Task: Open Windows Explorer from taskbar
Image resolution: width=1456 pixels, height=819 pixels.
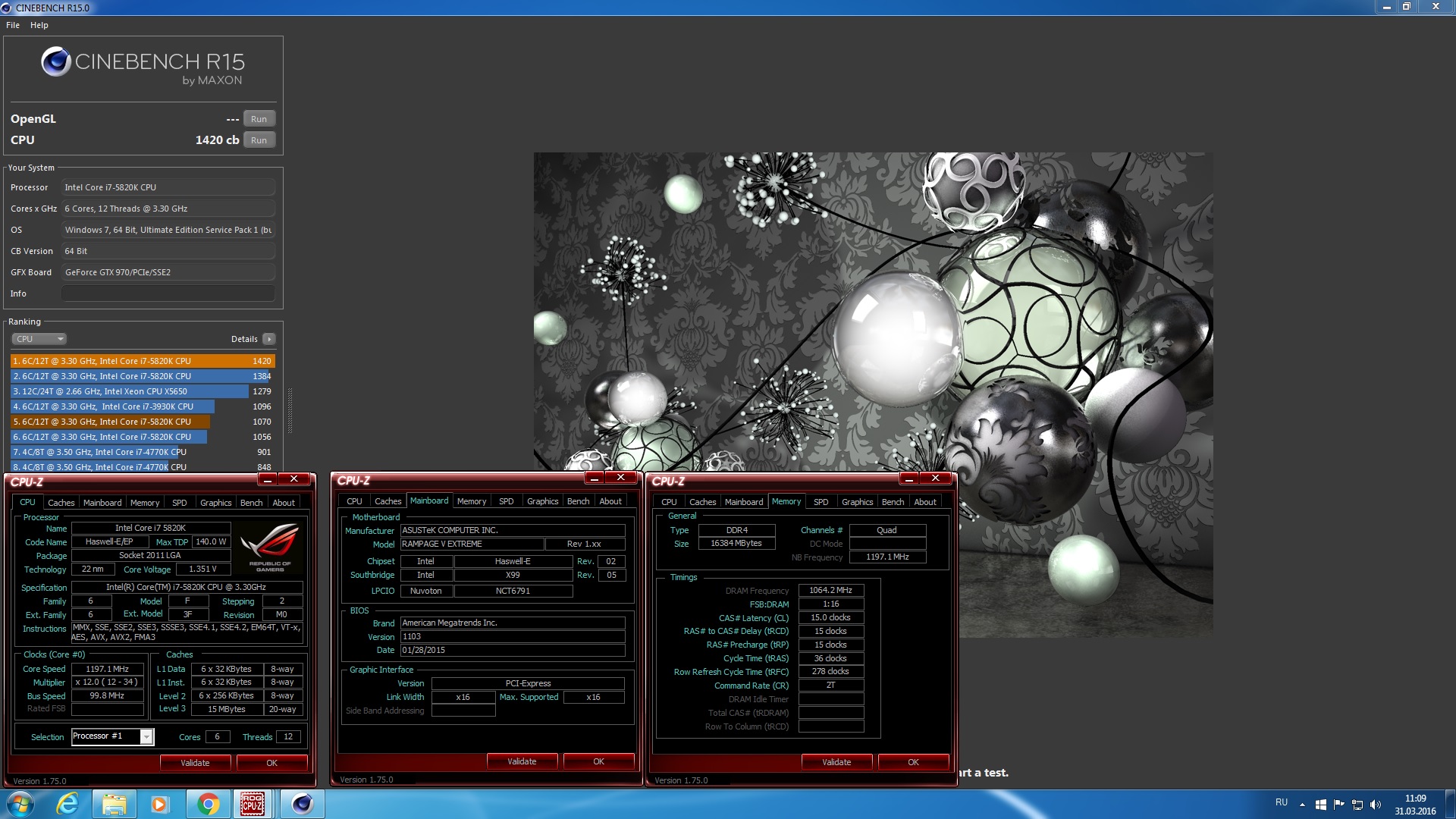Action: coord(114,804)
